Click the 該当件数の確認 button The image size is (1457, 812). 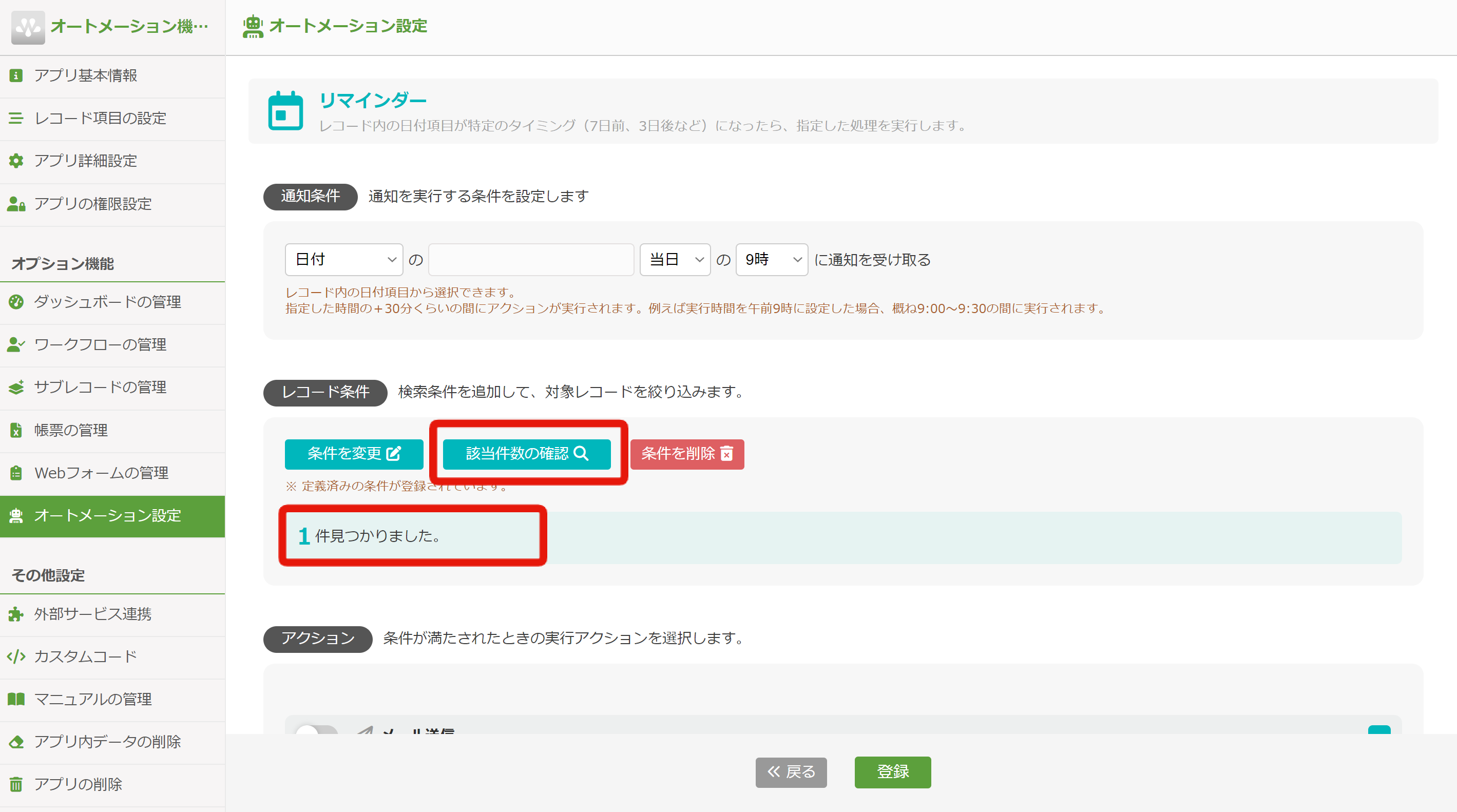point(527,454)
